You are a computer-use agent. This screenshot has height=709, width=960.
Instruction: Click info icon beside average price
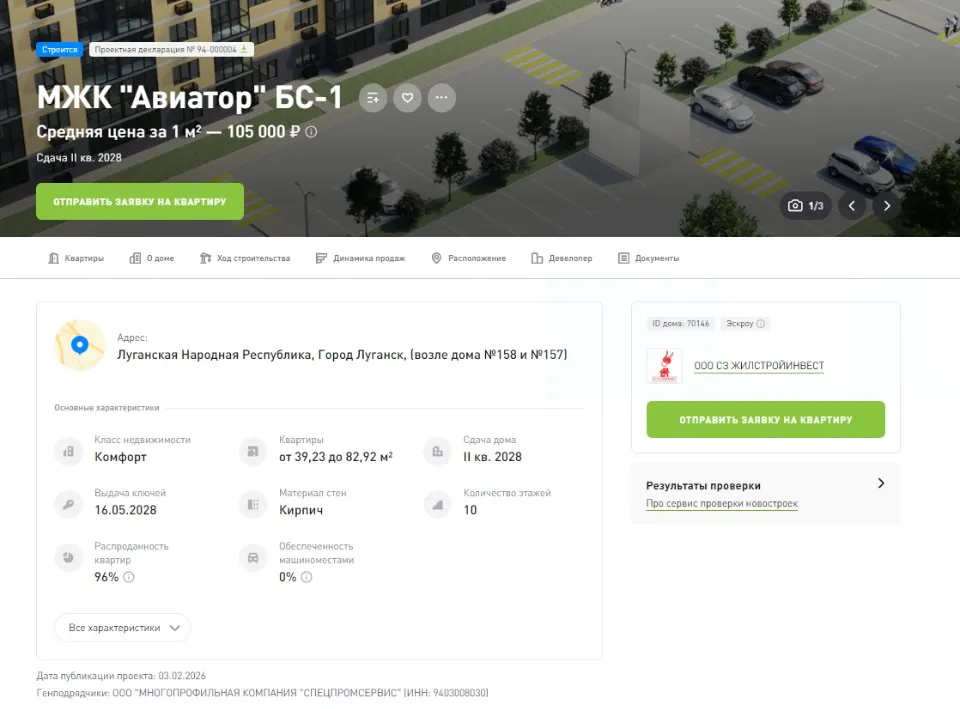(311, 132)
